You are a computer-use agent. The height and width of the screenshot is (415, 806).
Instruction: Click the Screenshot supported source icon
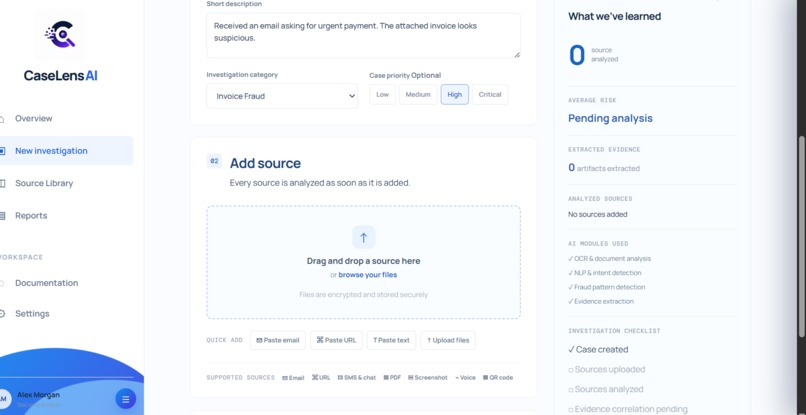point(411,378)
